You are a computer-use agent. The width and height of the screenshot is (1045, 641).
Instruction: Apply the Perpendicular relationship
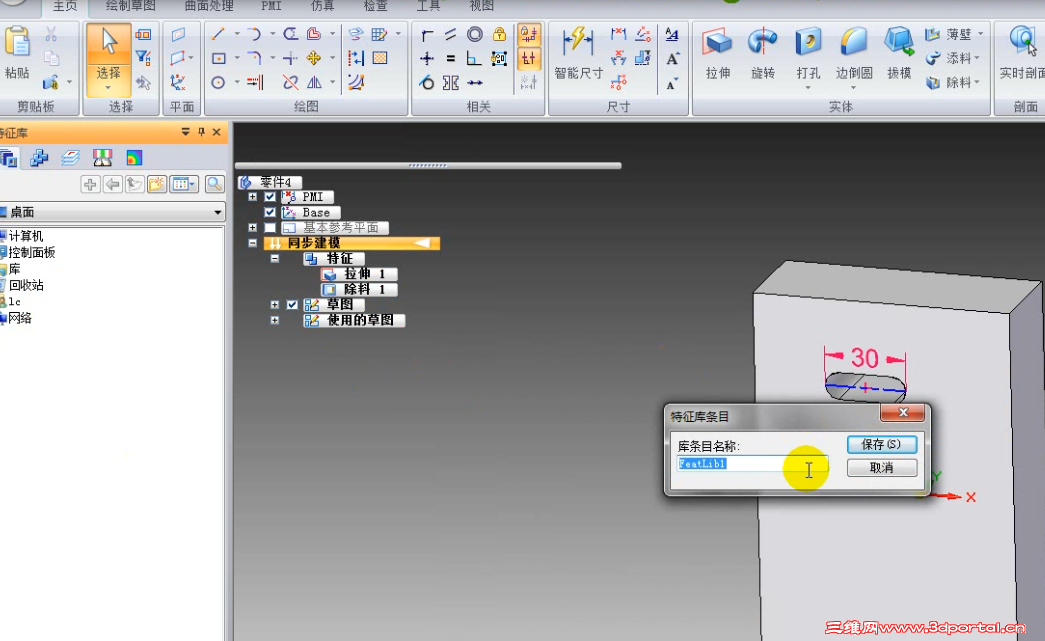tap(475, 59)
